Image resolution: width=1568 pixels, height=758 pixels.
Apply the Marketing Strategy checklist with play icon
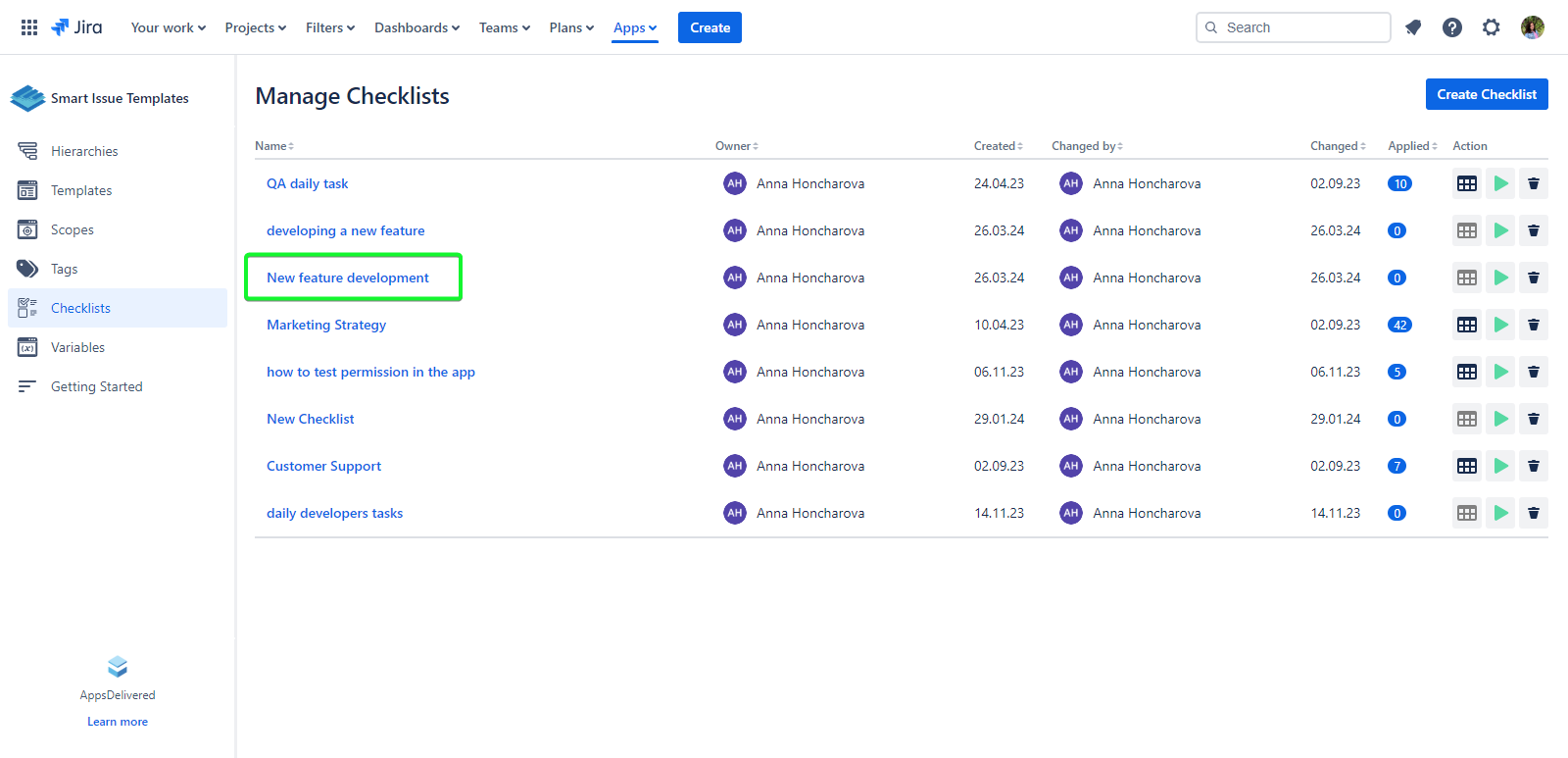click(1500, 325)
